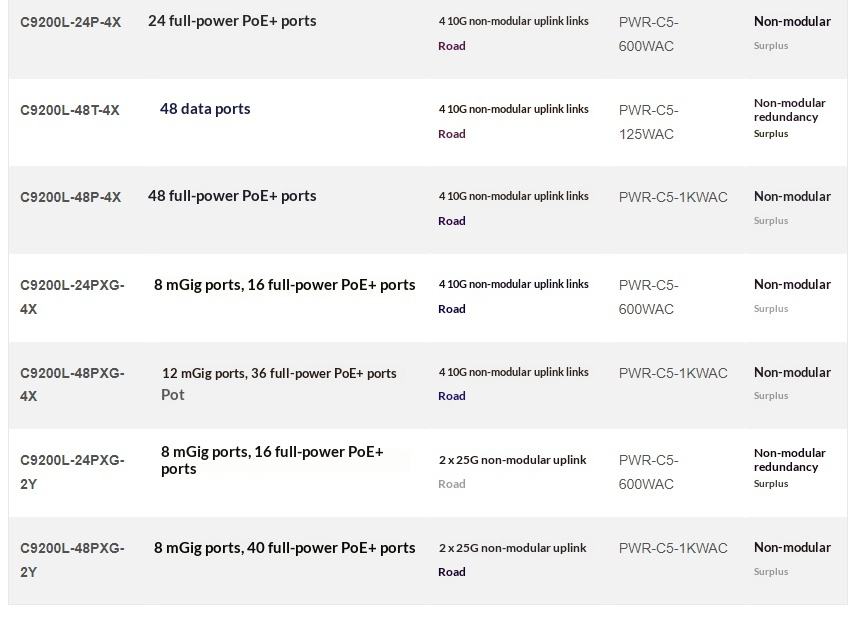Click Road link in C9200L-24P-4X row
Viewport: 854px width, 620px height.
coord(452,46)
